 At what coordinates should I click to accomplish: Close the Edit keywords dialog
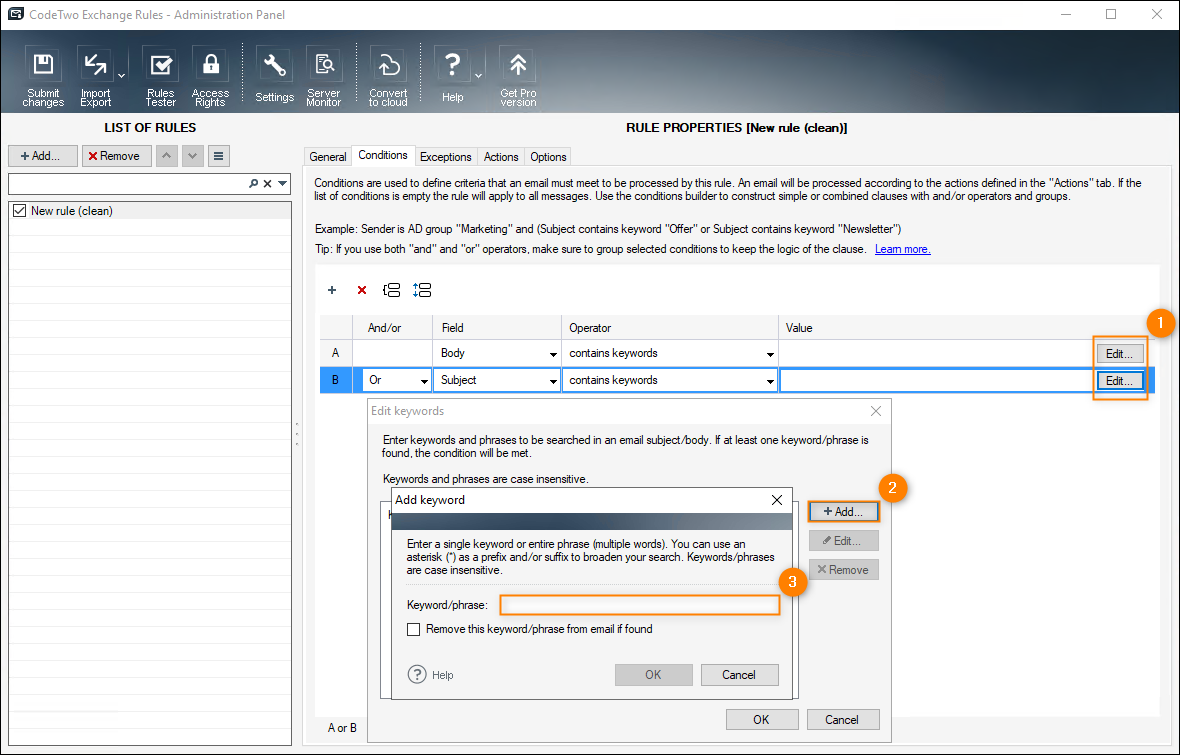(x=876, y=411)
